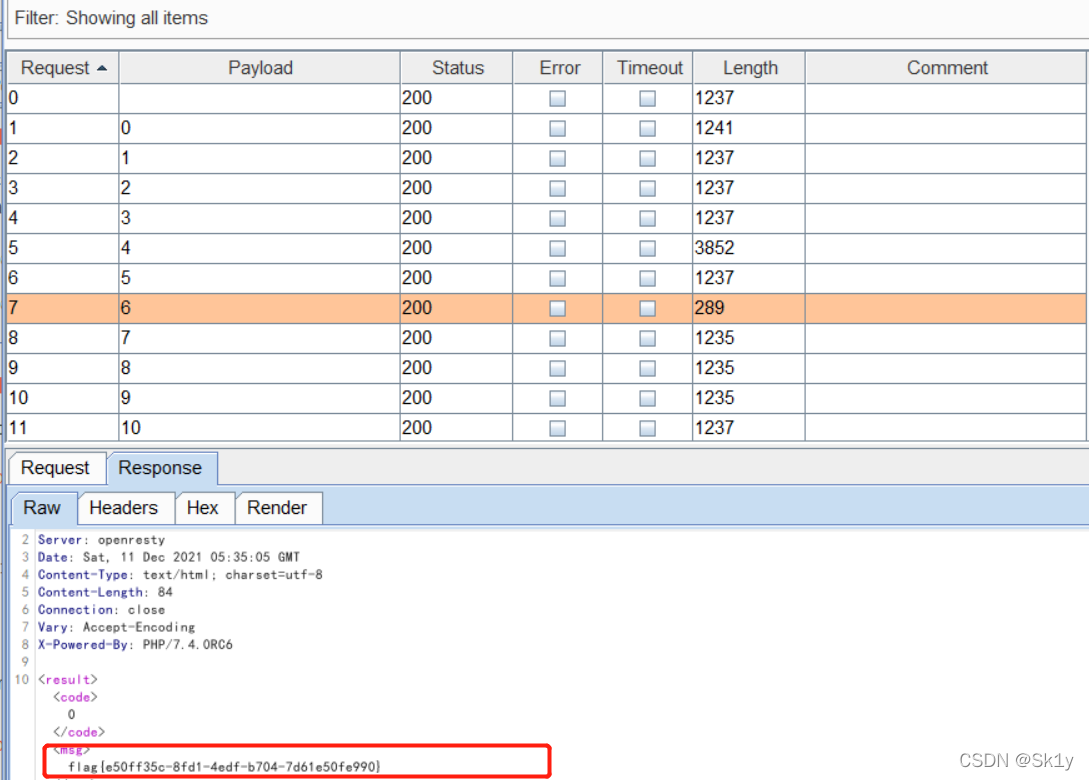Switch to the Hex view tab
The image size is (1089, 780).
pos(203,508)
